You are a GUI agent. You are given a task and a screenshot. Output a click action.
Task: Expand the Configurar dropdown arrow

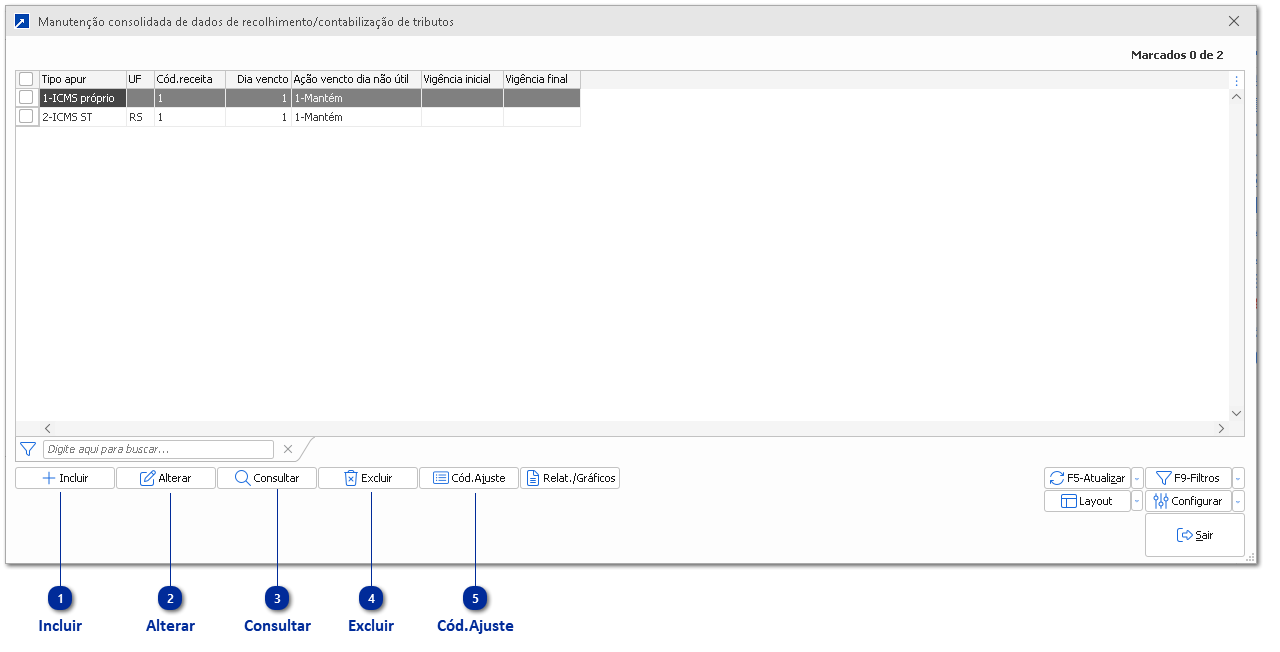point(1239,501)
